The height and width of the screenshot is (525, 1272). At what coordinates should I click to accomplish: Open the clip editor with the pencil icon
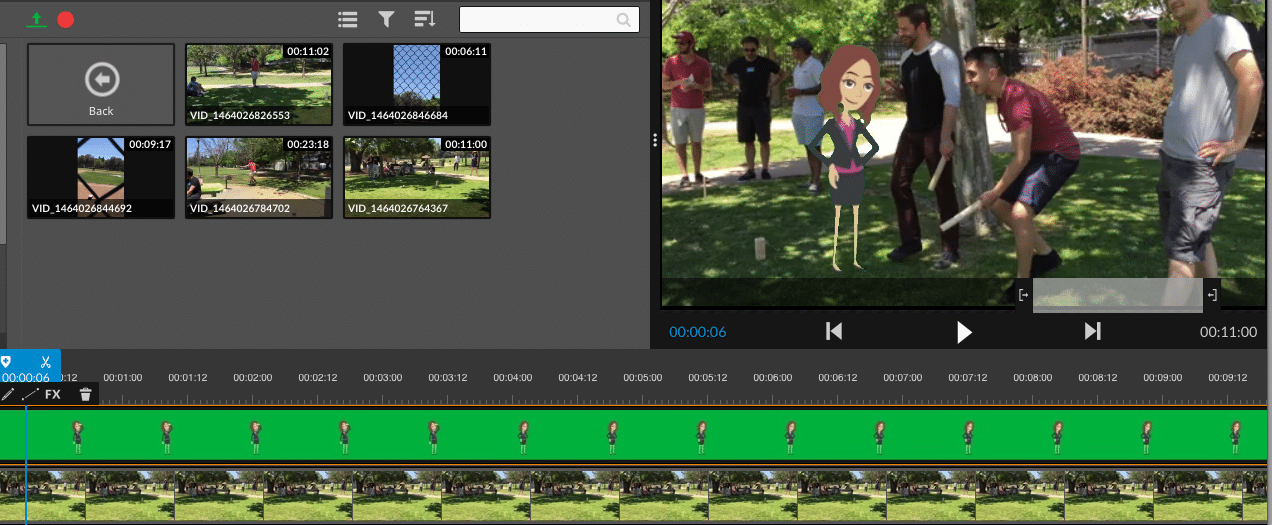8,395
